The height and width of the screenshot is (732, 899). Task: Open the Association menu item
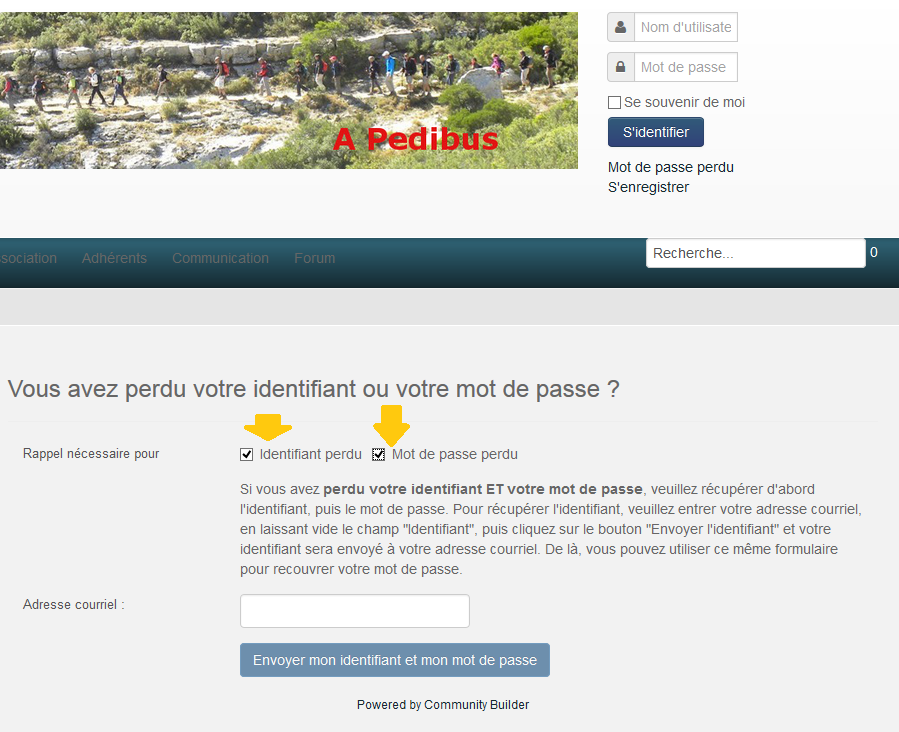28,258
